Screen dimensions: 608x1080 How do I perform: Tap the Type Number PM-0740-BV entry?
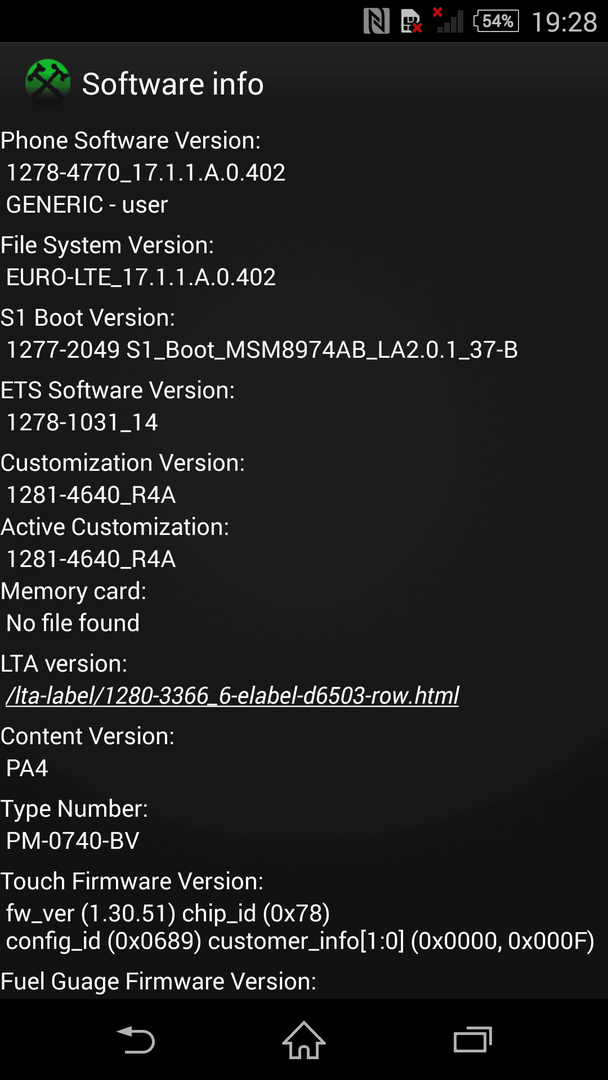pyautogui.click(x=73, y=840)
